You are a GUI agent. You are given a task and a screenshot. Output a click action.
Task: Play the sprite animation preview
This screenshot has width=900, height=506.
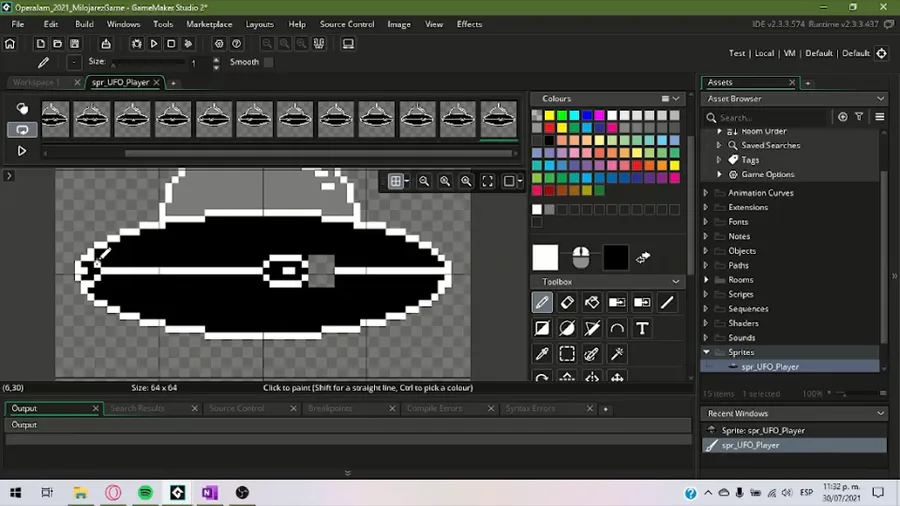[x=22, y=151]
